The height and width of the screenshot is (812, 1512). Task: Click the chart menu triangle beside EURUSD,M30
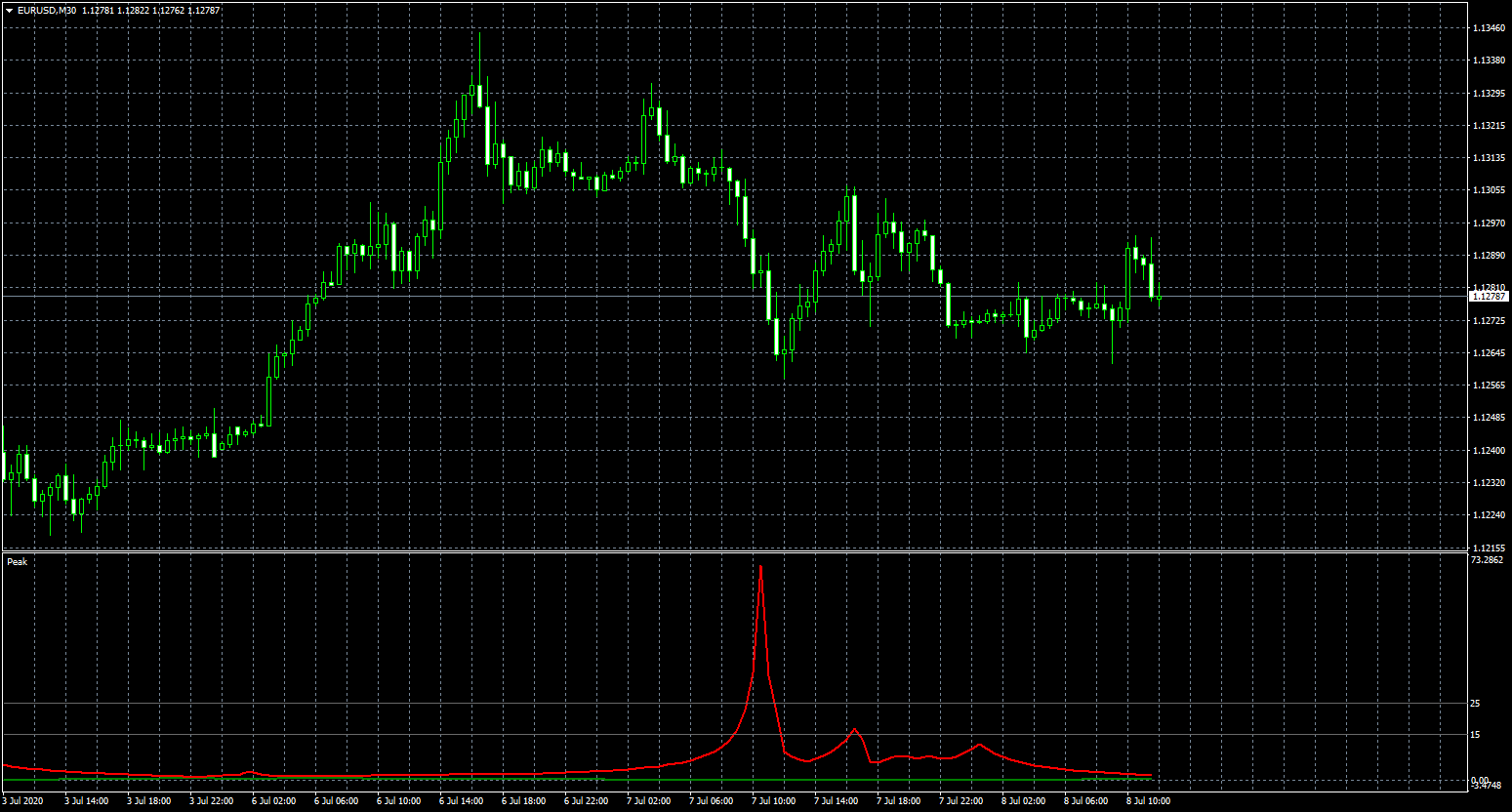tap(10, 11)
